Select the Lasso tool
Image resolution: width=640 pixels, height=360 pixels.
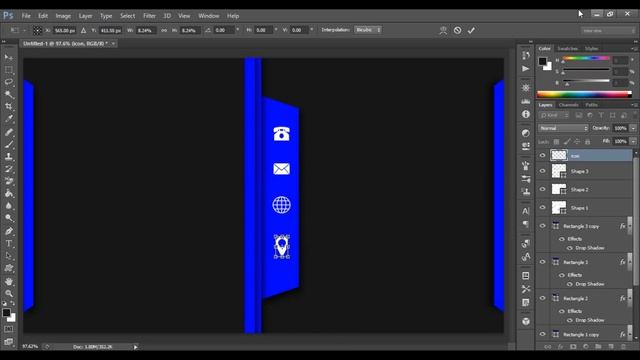coord(9,82)
